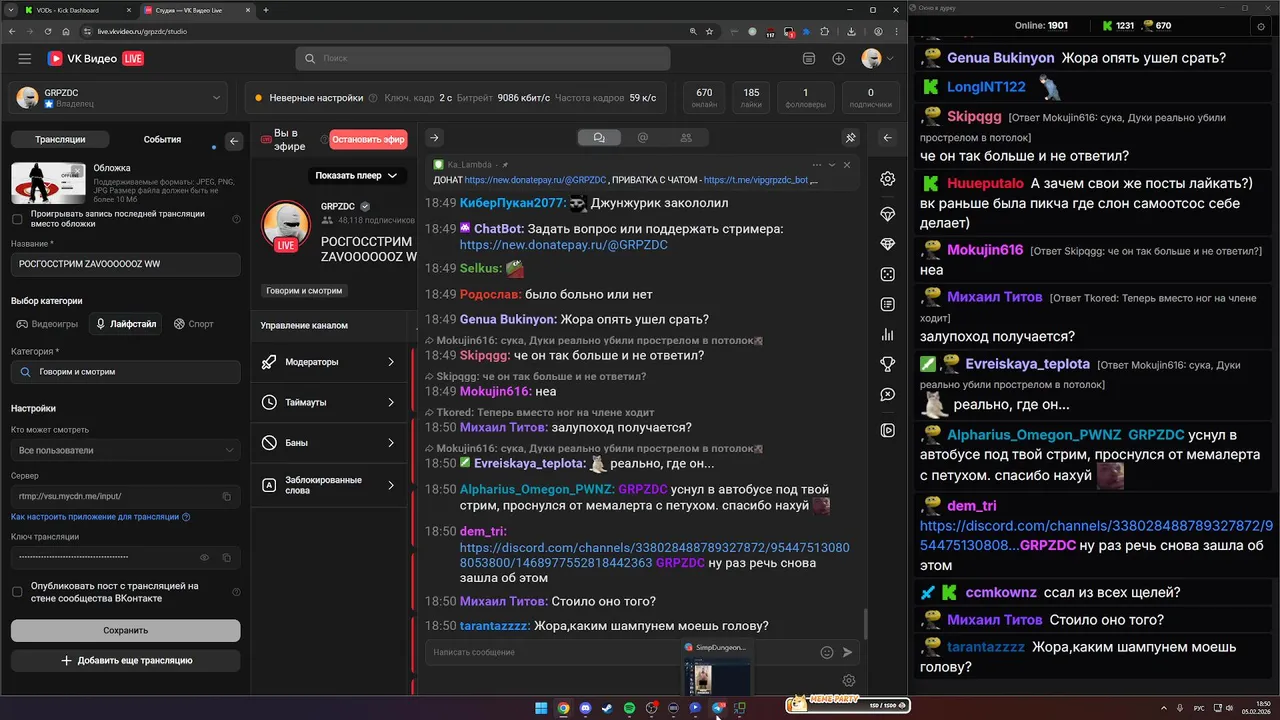
Task: Switch to the События tab
Action: tap(162, 140)
